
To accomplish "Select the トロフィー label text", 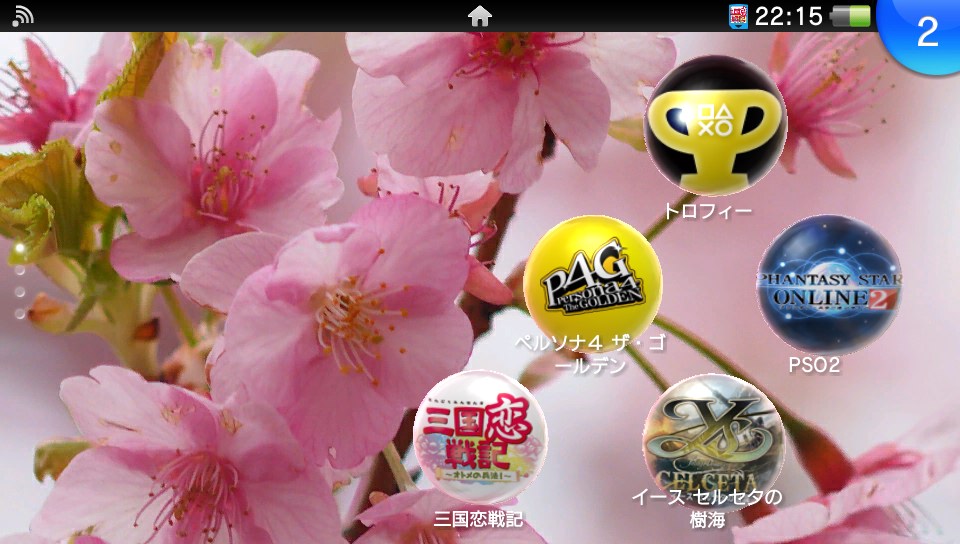I will 708,211.
